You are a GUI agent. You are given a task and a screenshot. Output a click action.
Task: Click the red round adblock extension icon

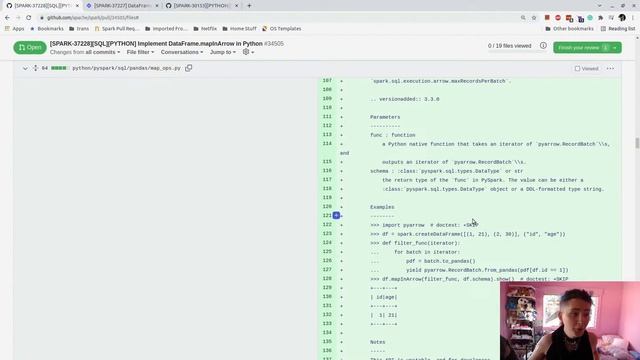coord(558,18)
